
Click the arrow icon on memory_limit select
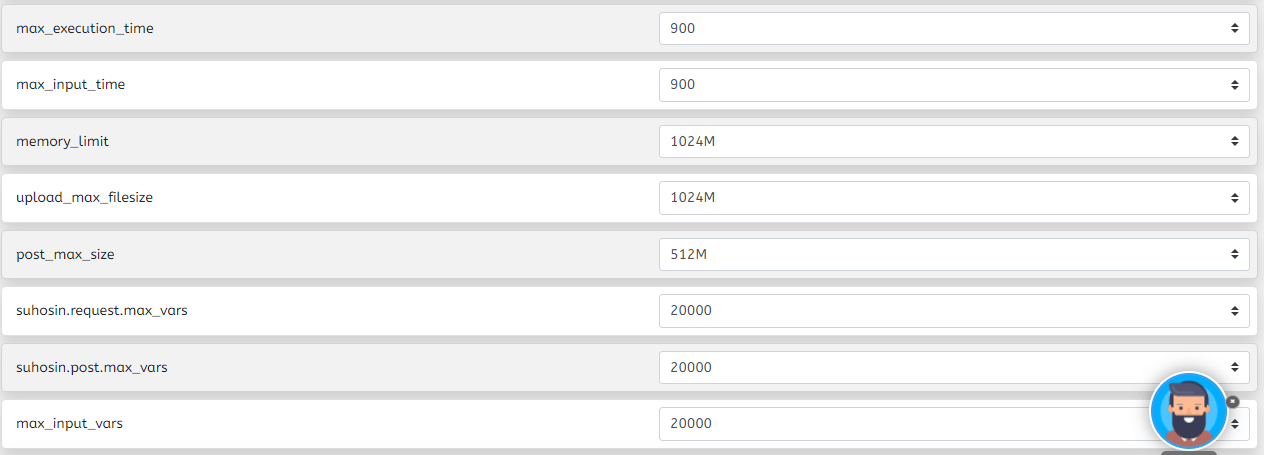(1235, 142)
